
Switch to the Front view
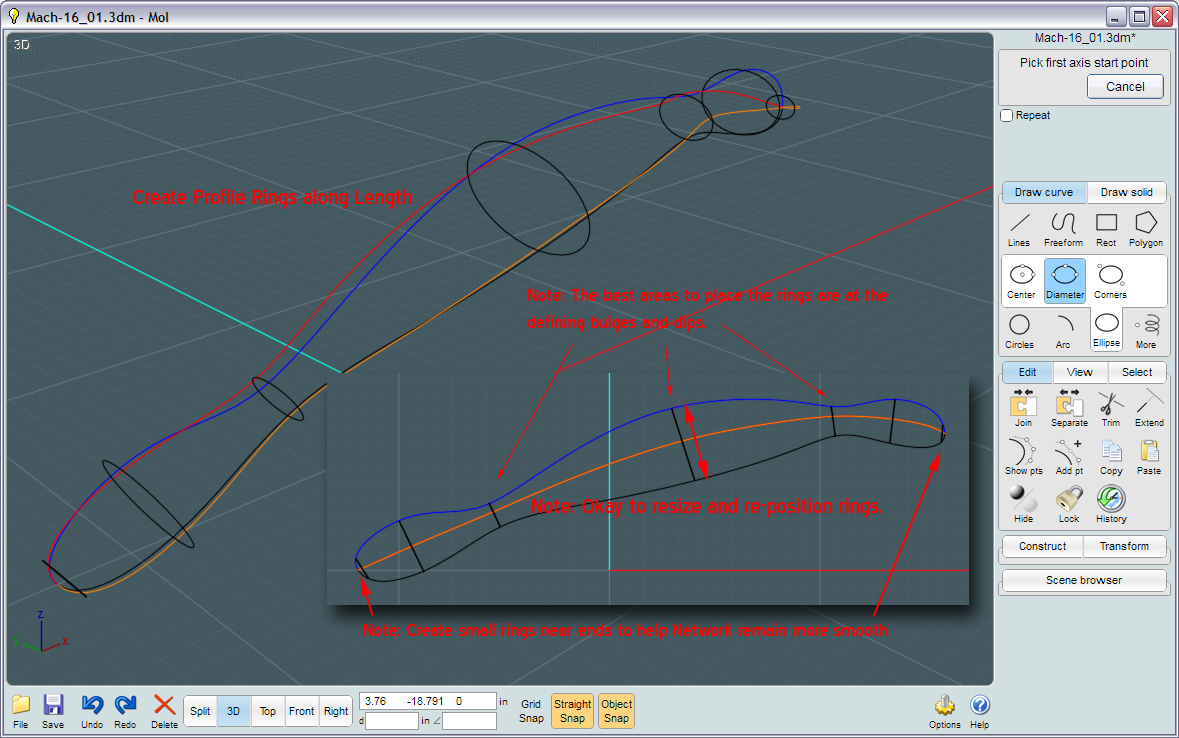[x=302, y=711]
